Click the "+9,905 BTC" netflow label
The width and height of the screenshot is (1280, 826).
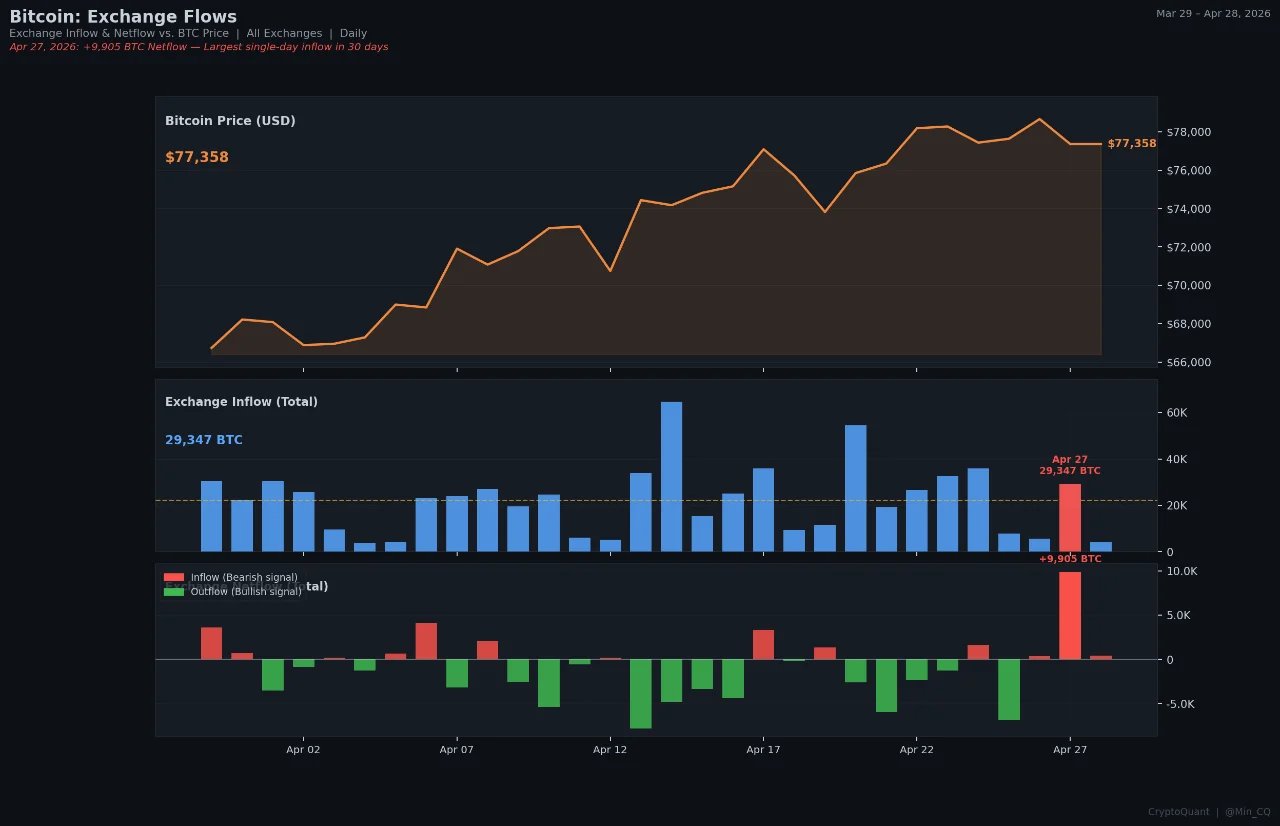1069,559
